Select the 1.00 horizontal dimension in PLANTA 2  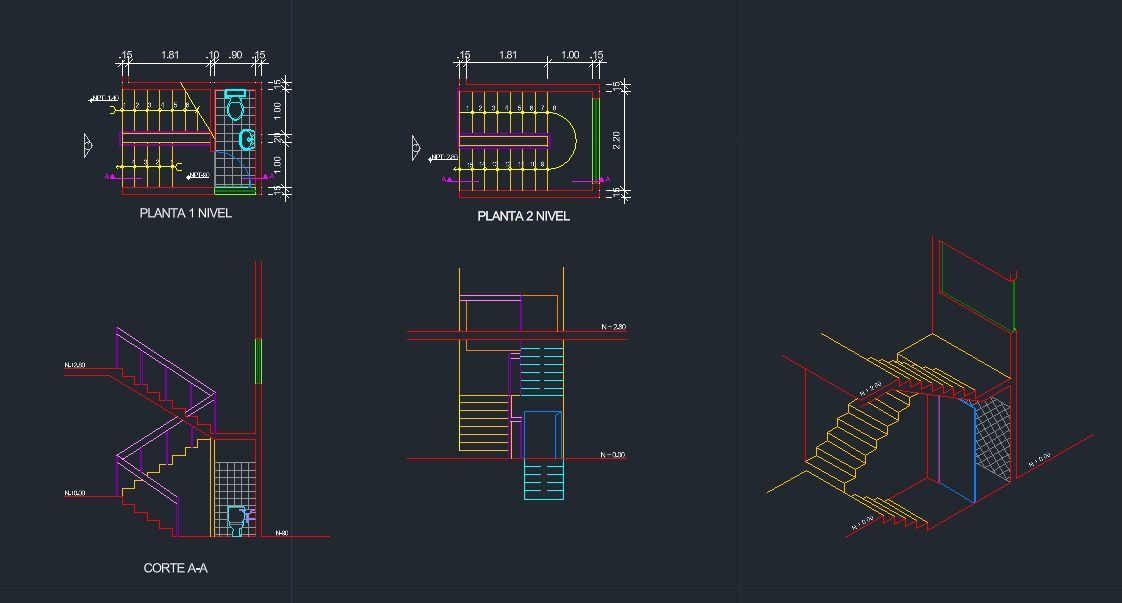point(570,55)
